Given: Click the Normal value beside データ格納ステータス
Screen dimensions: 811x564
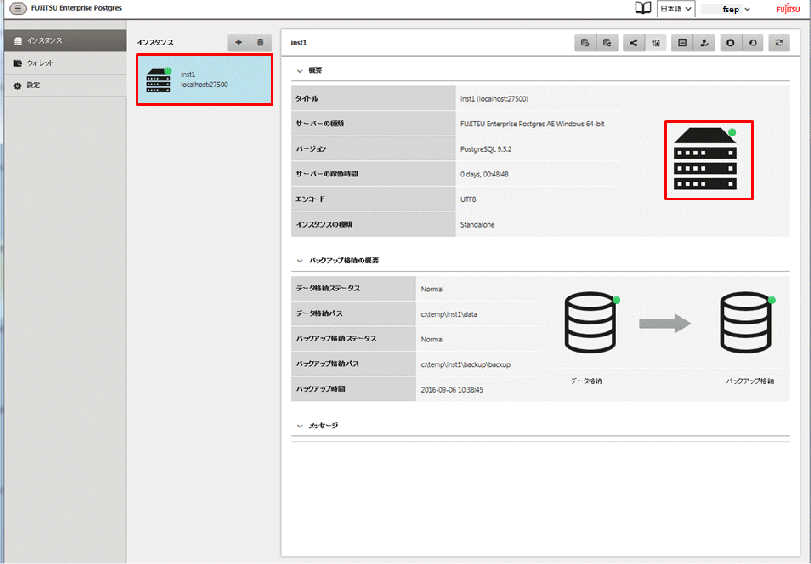Looking at the screenshot, I should coord(431,289).
